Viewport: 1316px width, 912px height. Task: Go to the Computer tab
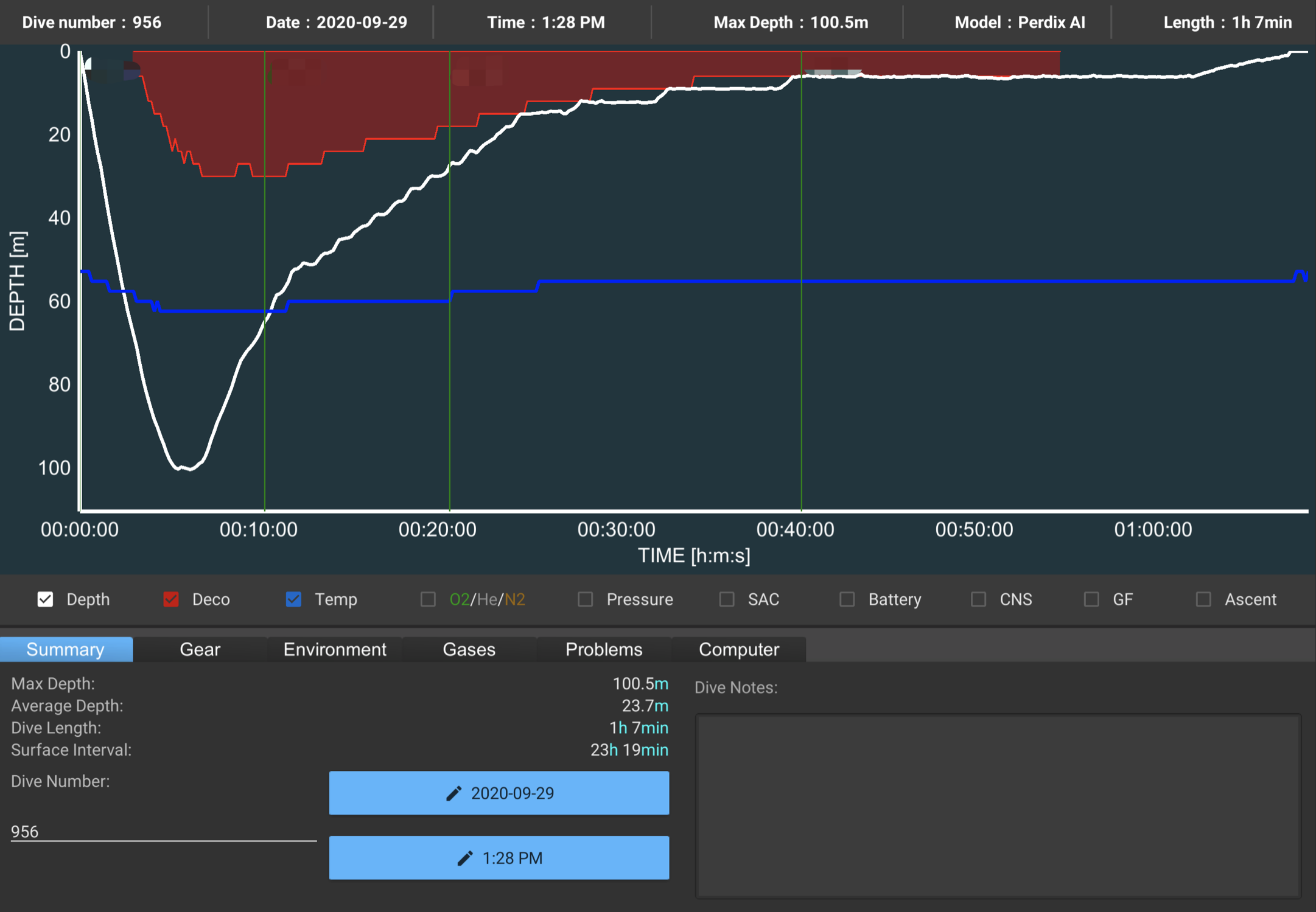[x=738, y=649]
